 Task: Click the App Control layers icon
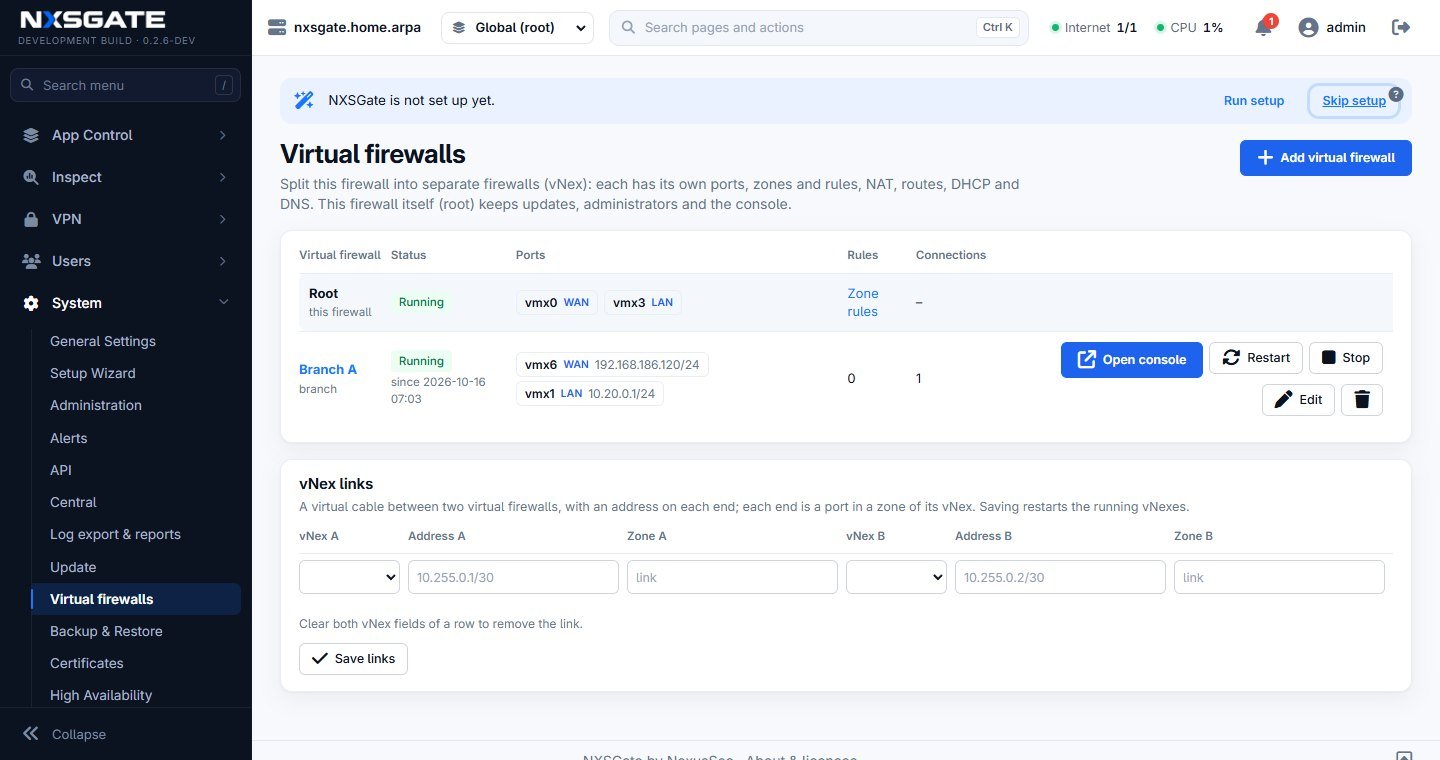(x=31, y=135)
